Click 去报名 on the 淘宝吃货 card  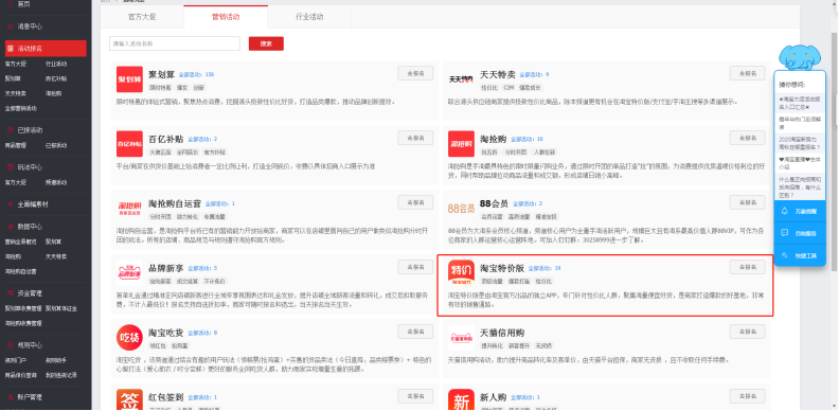pos(415,331)
